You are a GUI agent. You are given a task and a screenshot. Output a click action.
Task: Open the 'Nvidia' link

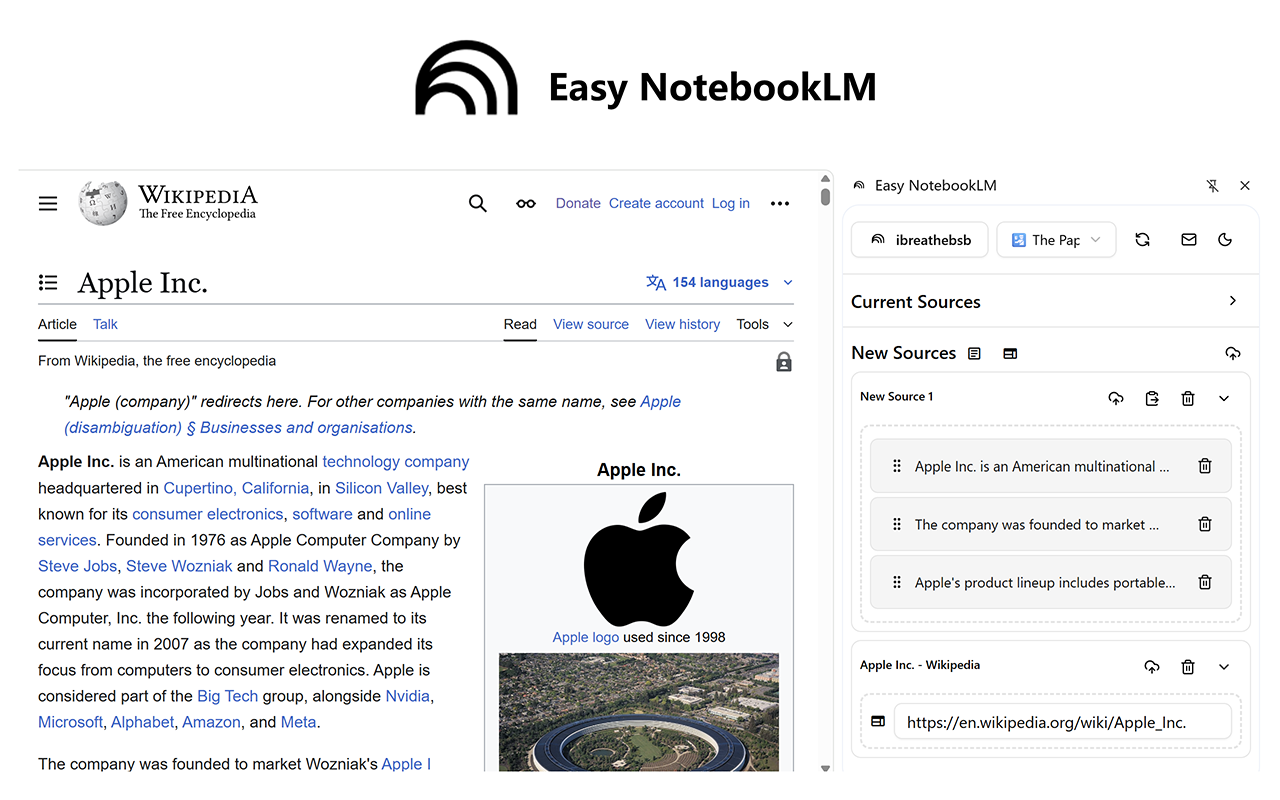click(x=408, y=695)
